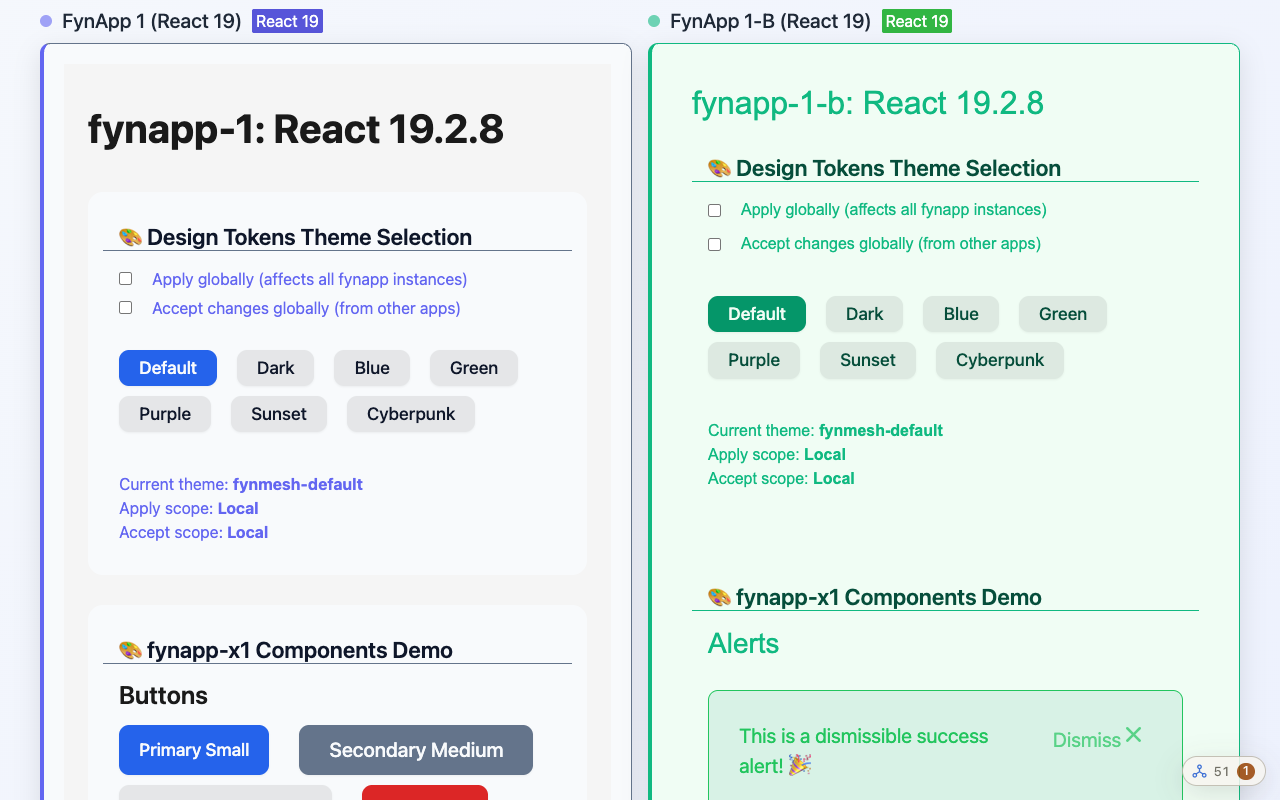Click 'Accept scope: Local' in fynapp-1
The height and width of the screenshot is (800, 1280).
pyautogui.click(x=193, y=532)
